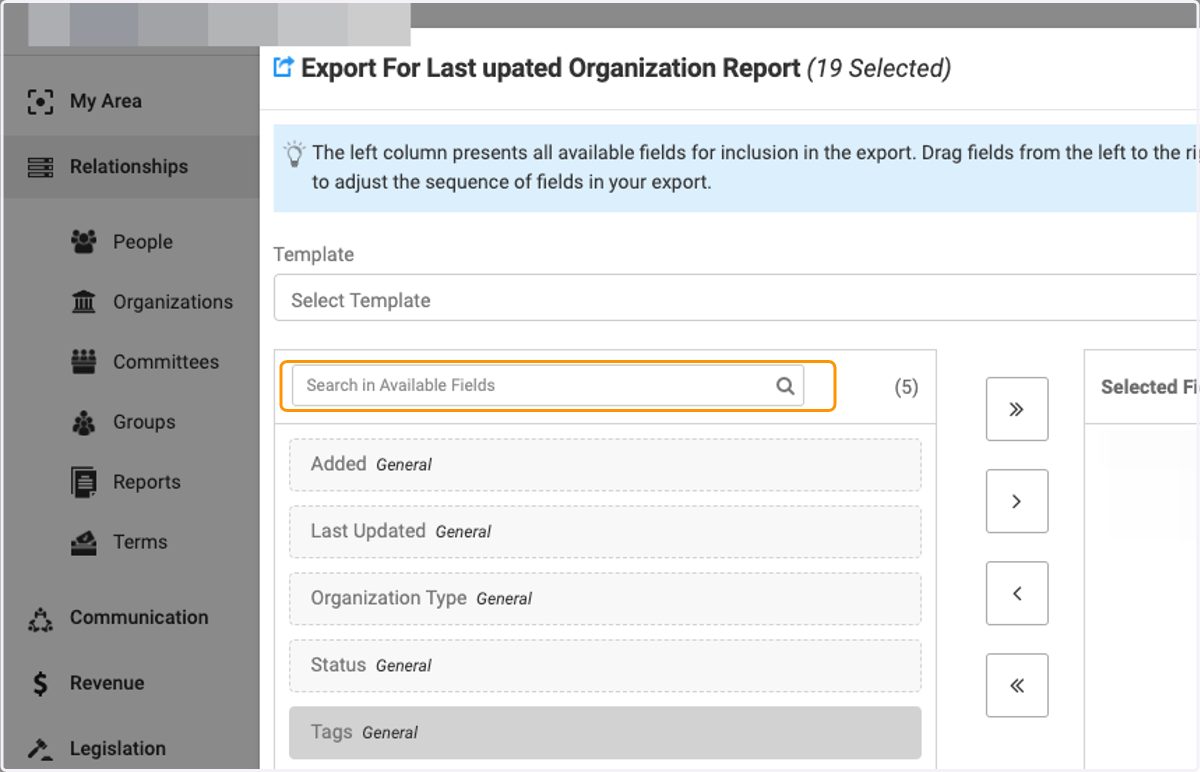Open the Select Template dropdown
Screen dimensions: 1200x772
(x=736, y=300)
